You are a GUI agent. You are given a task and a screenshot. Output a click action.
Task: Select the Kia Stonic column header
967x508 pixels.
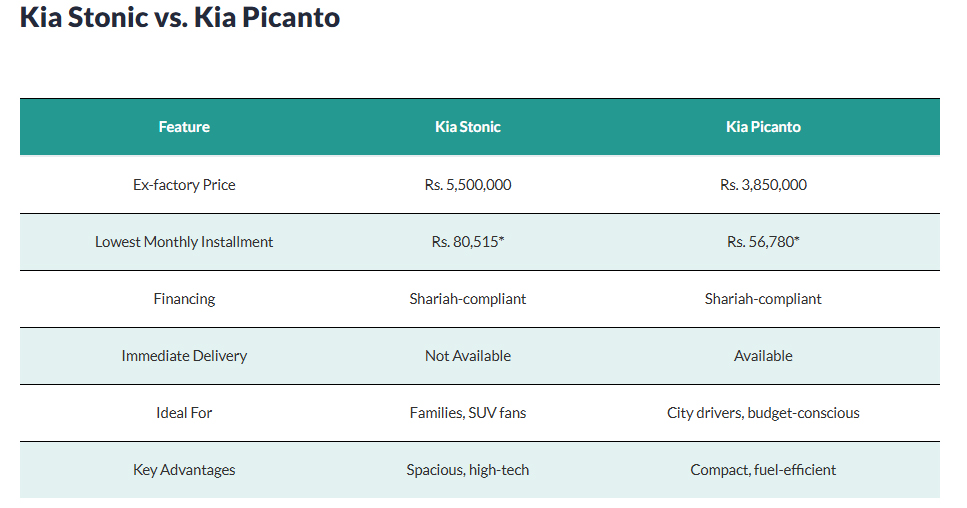(467, 127)
